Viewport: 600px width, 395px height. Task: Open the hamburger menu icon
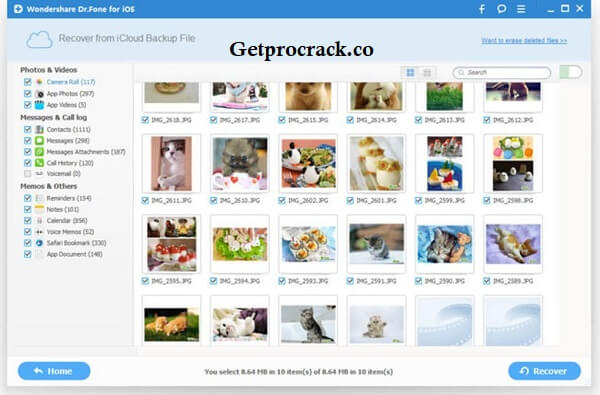click(521, 9)
